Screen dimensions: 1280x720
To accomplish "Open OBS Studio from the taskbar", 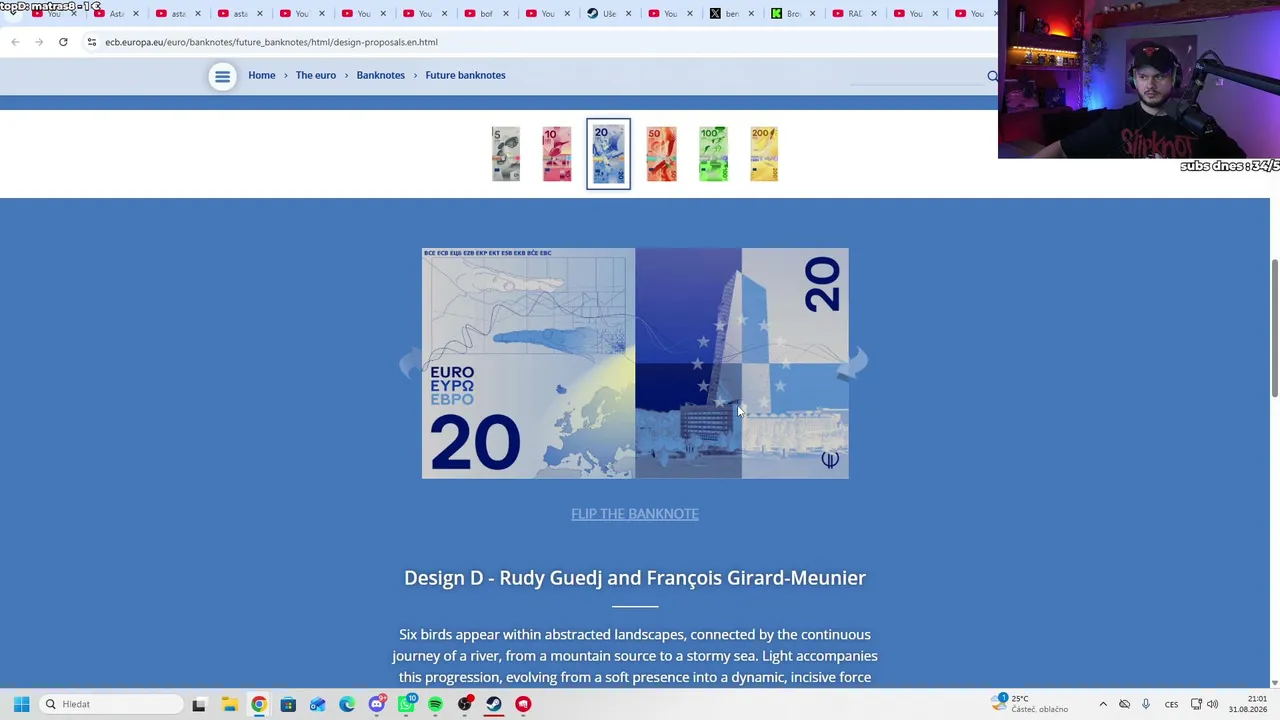I will [x=465, y=704].
